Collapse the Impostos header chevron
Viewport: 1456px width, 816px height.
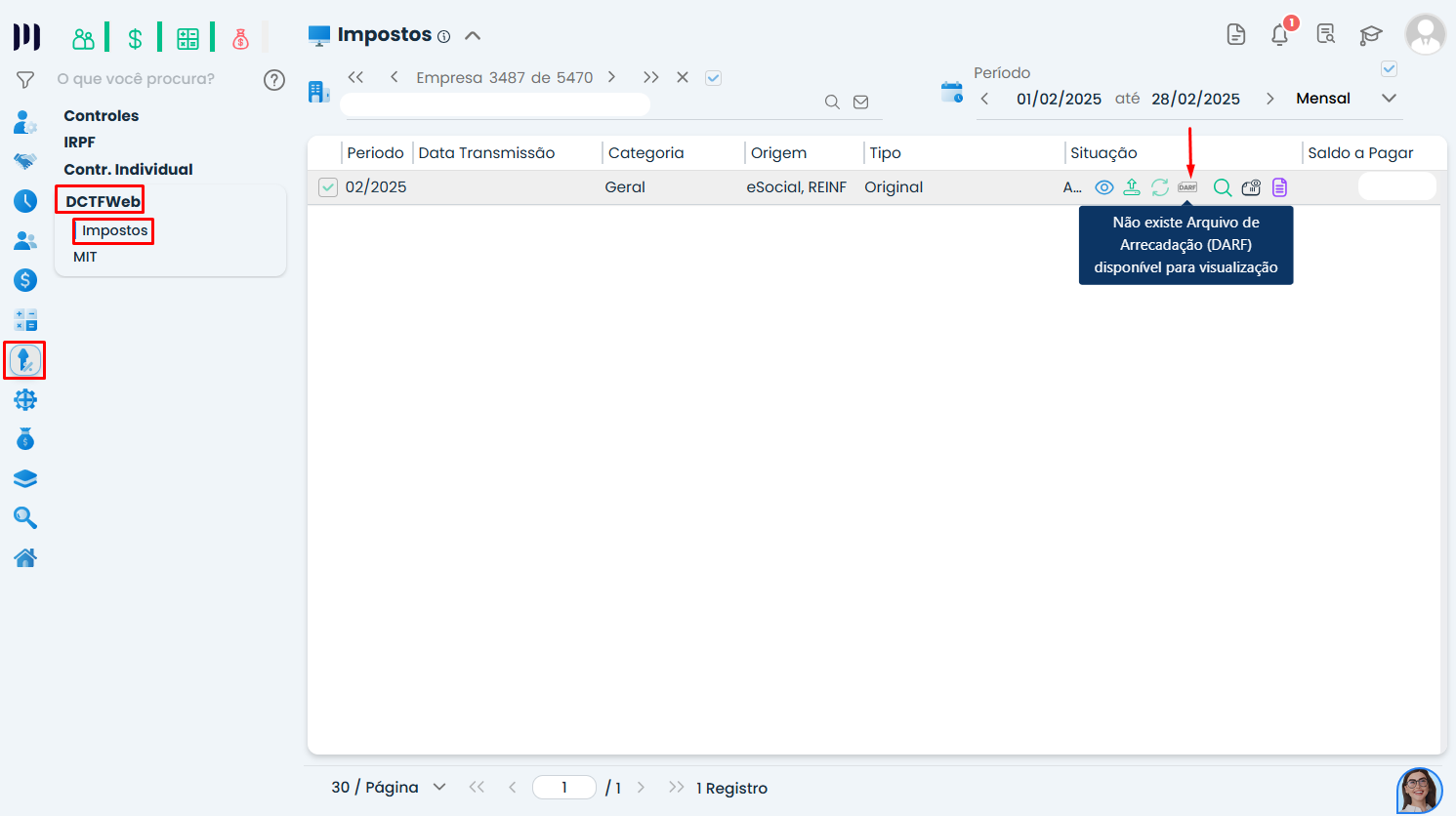click(473, 36)
